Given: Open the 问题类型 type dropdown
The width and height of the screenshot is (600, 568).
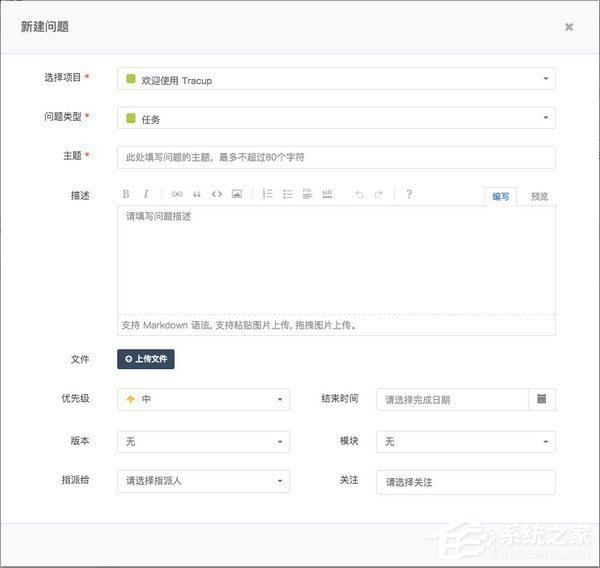Looking at the screenshot, I should [336, 118].
